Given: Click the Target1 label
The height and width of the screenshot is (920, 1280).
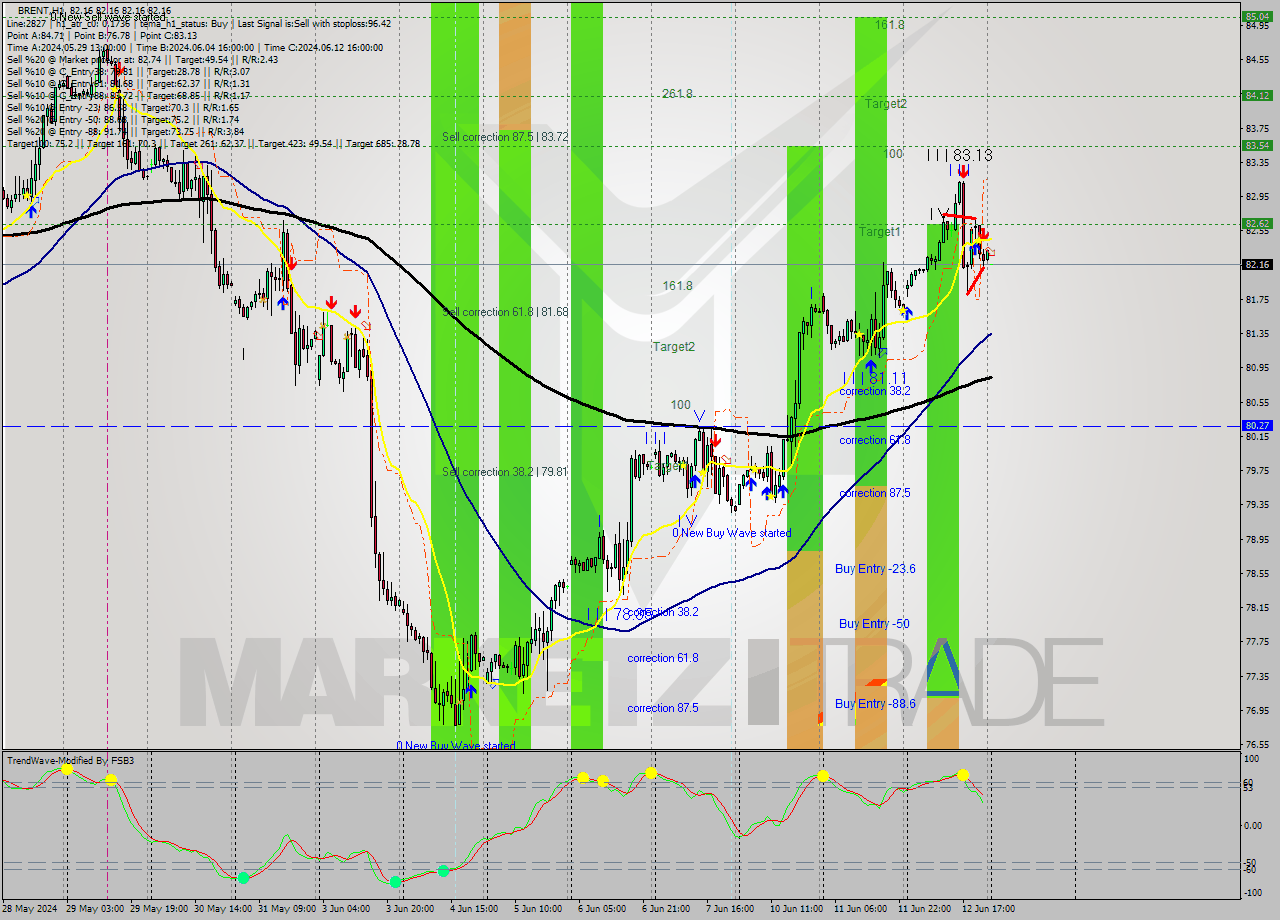Looking at the screenshot, I should click(x=880, y=232).
